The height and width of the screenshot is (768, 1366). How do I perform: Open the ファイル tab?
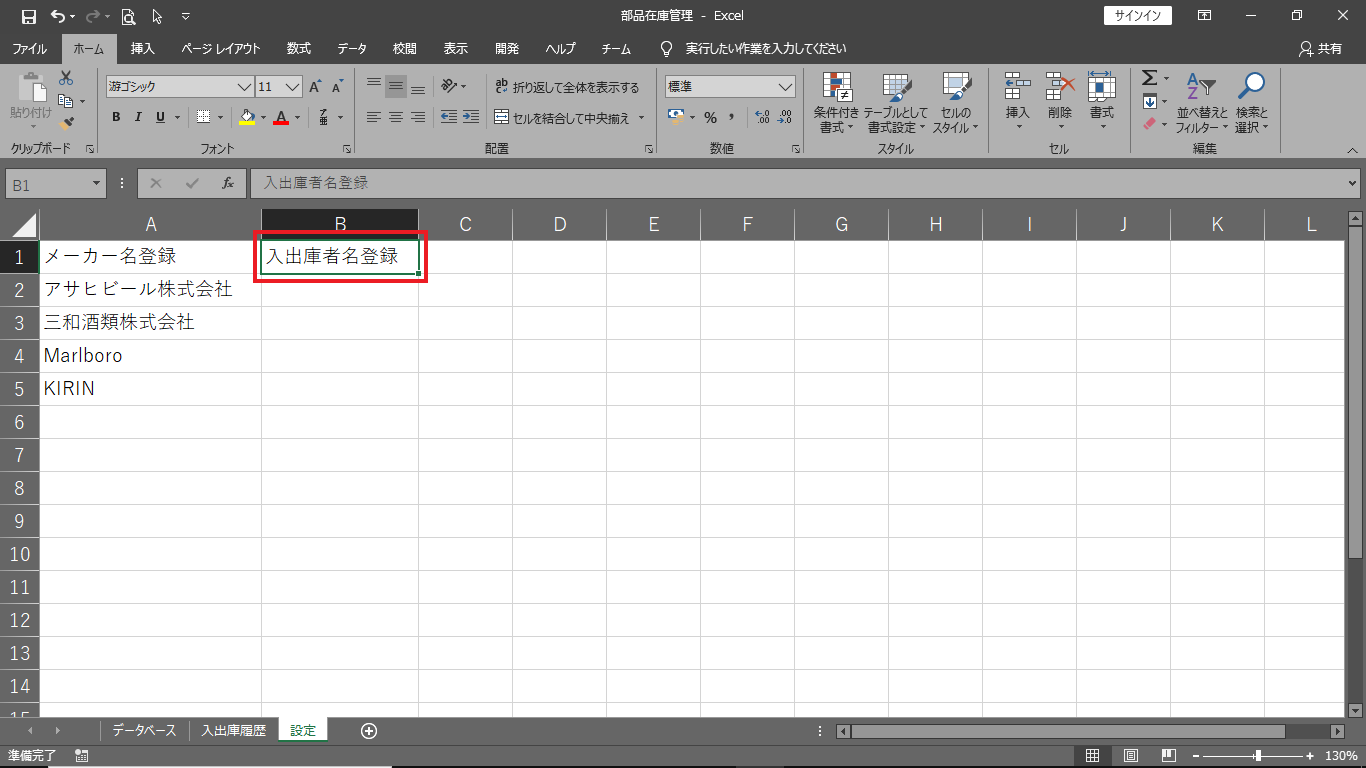29,48
